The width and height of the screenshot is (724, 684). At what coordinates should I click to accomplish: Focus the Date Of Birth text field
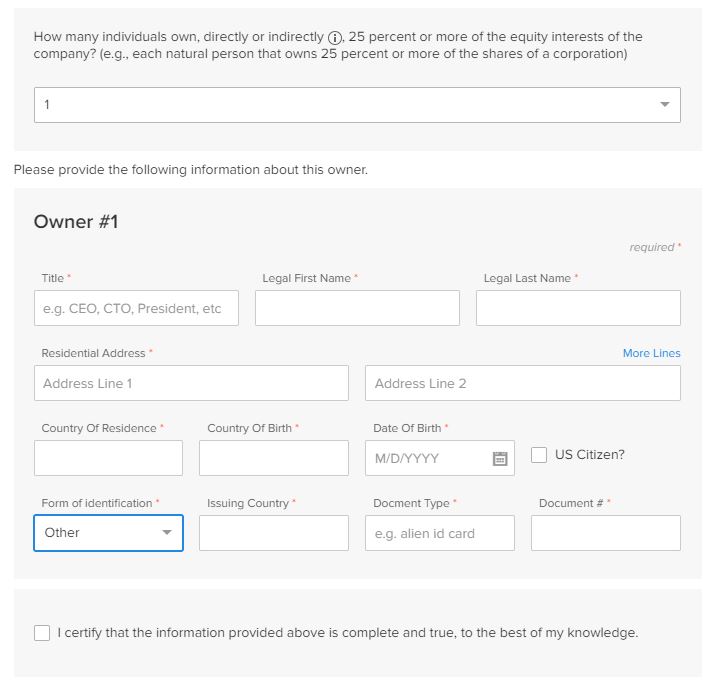tap(429, 458)
